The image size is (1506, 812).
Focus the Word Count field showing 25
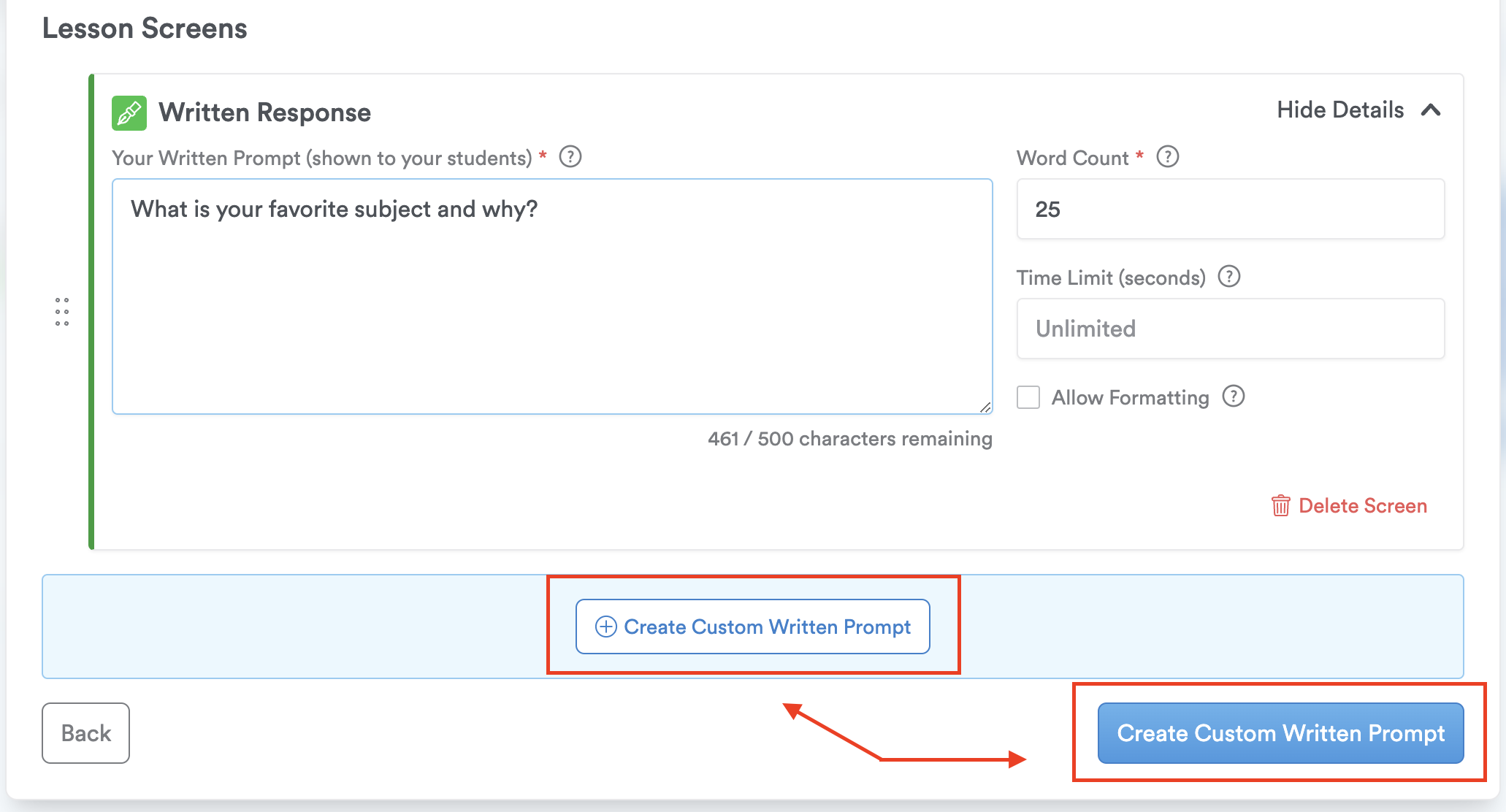coord(1230,209)
